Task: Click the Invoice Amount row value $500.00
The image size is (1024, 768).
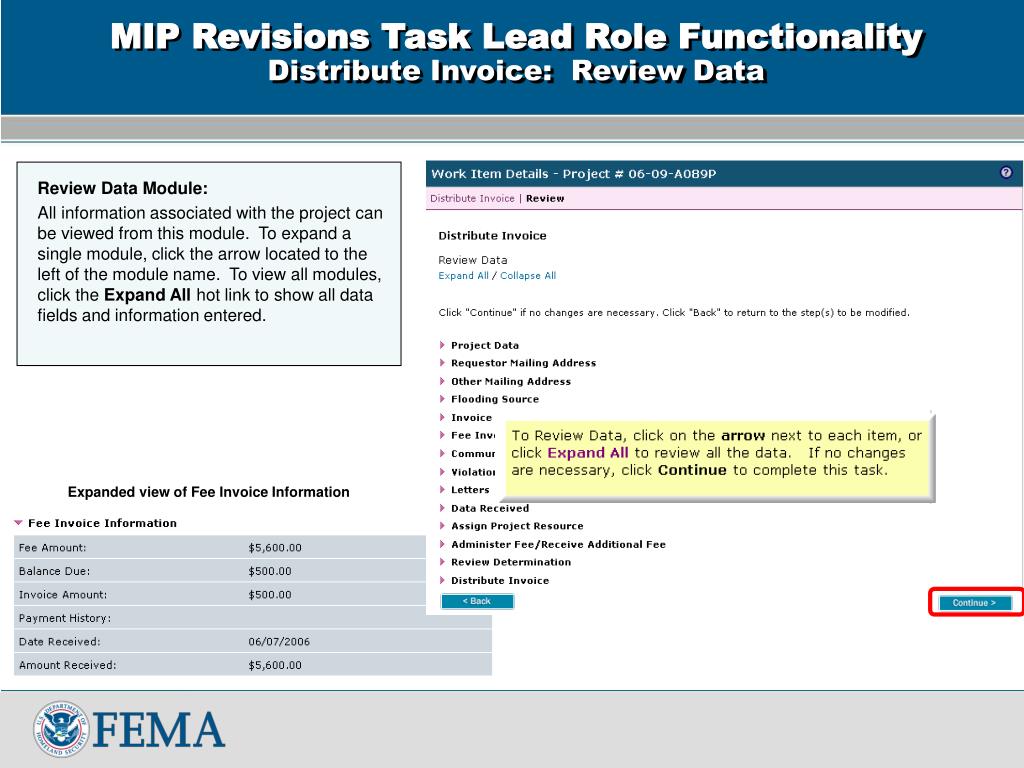Action: click(x=270, y=594)
